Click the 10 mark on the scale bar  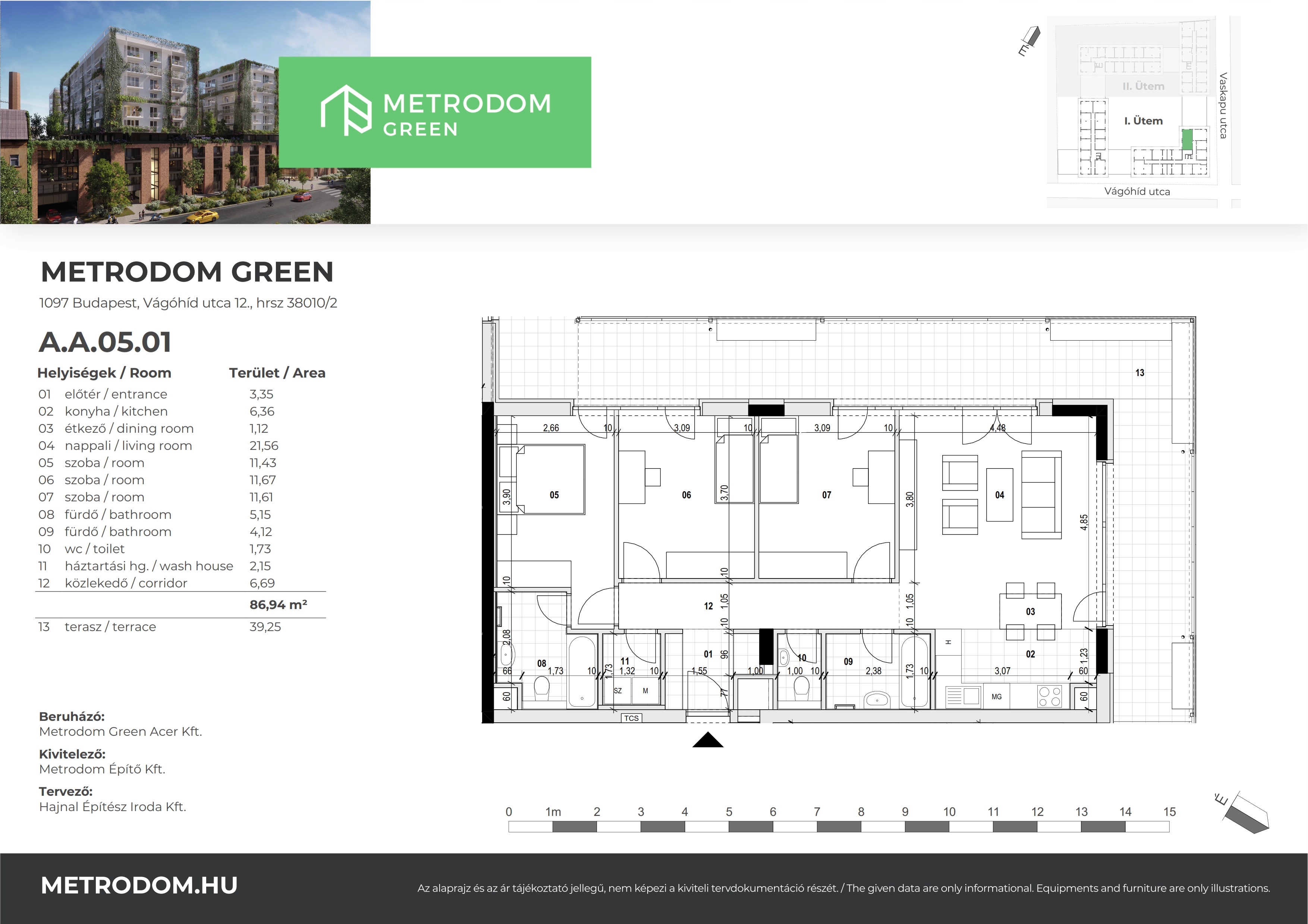click(x=949, y=812)
